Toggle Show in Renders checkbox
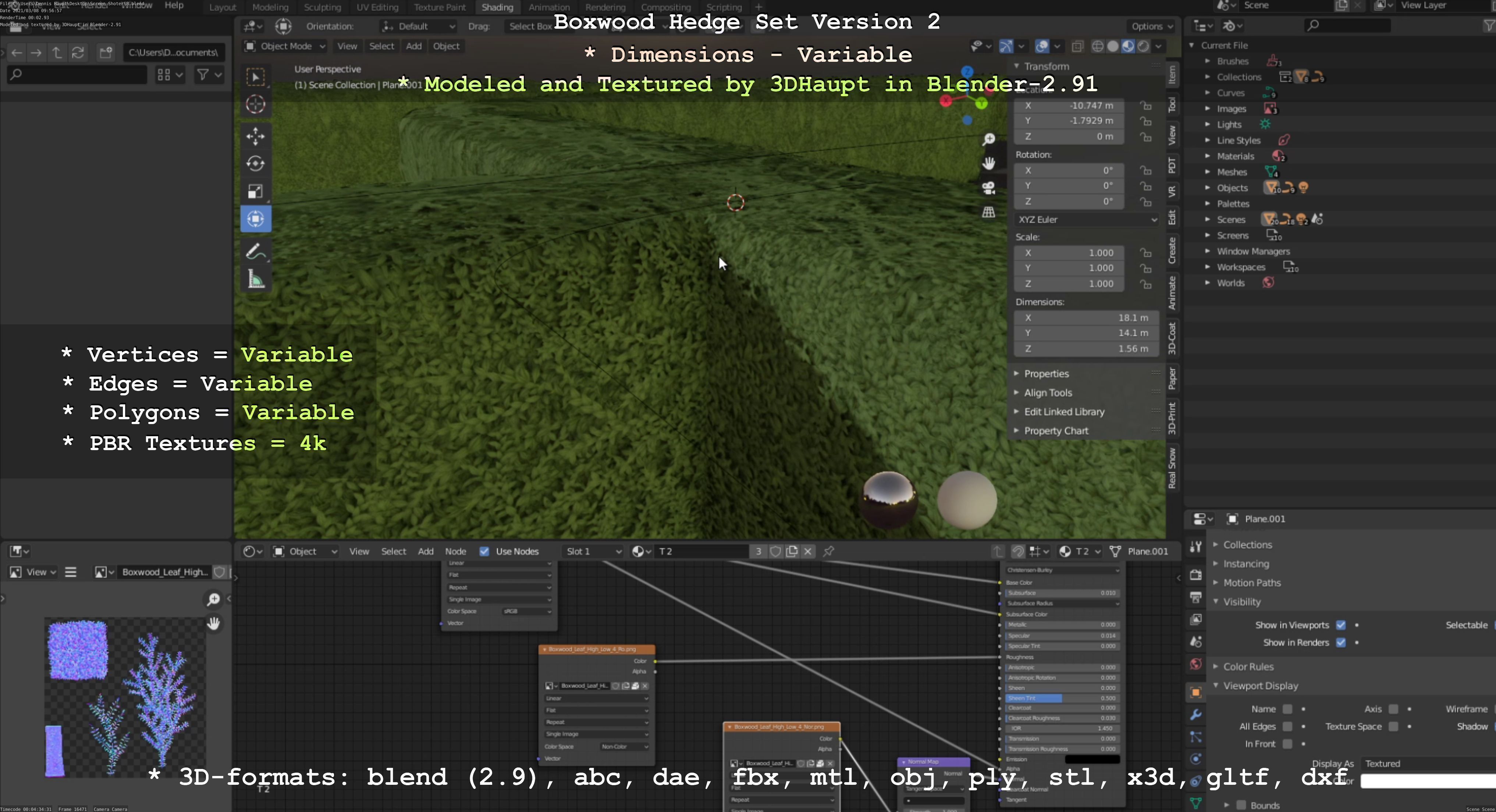Viewport: 1496px width, 812px height. (x=1341, y=642)
